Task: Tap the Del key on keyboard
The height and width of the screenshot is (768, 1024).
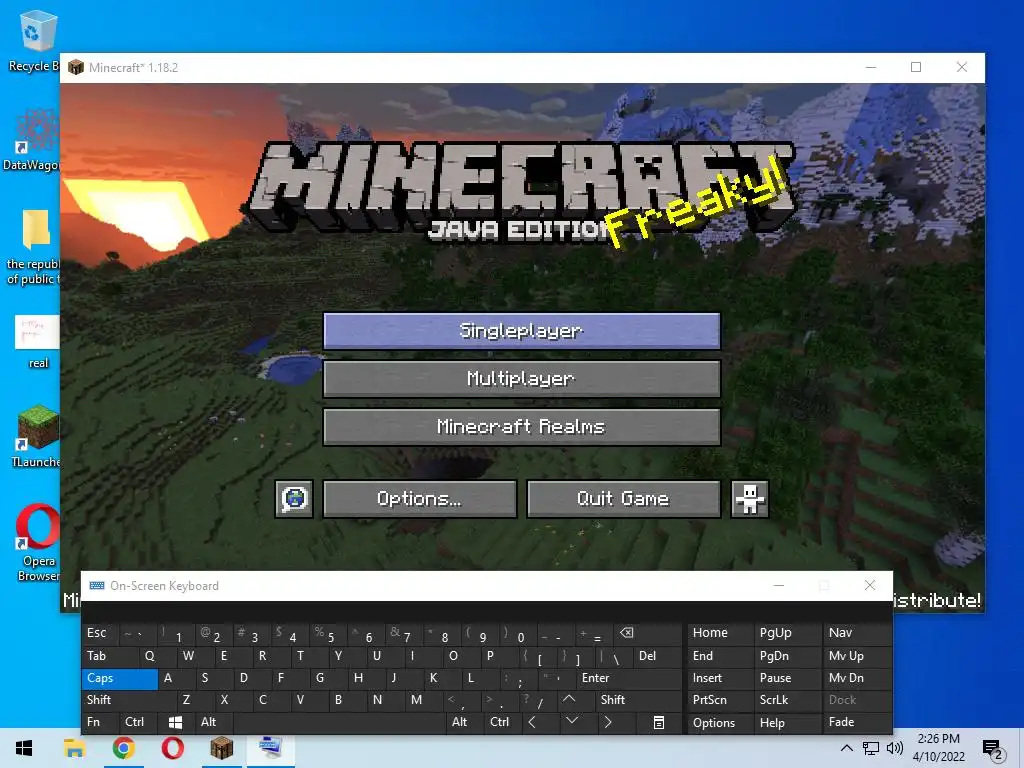Action: [x=656, y=656]
